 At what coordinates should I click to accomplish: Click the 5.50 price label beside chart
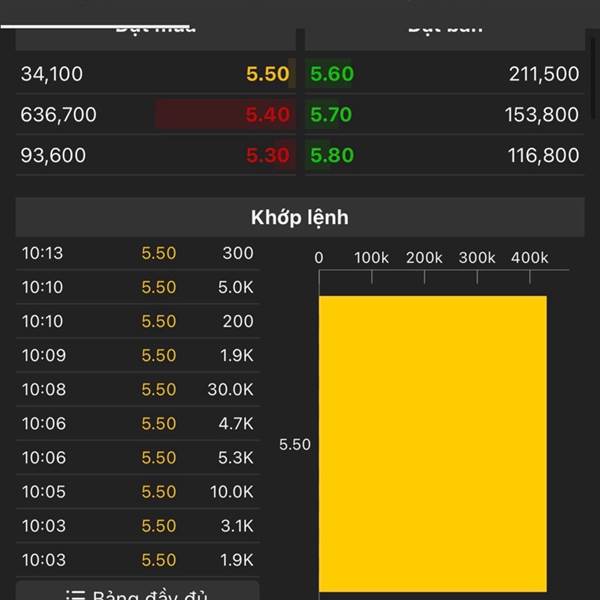(x=294, y=444)
